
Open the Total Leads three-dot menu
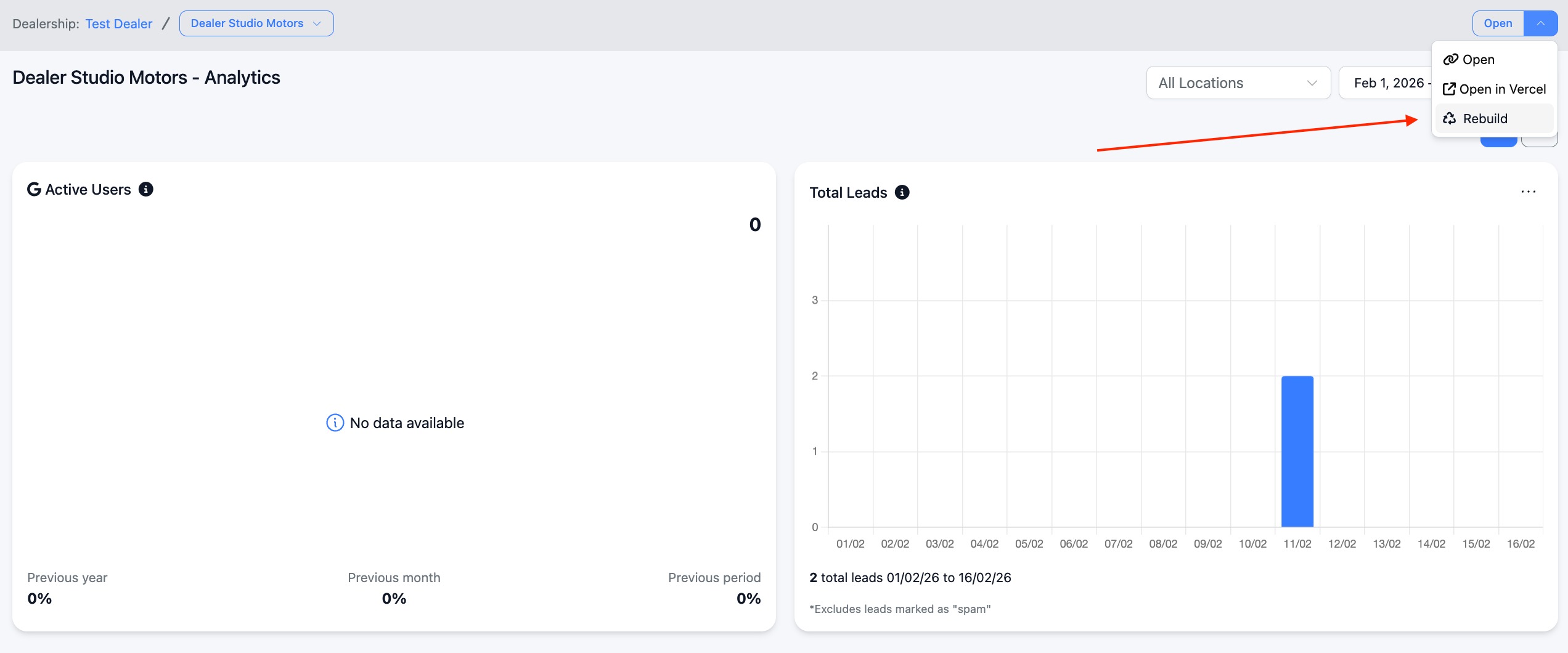point(1528,192)
